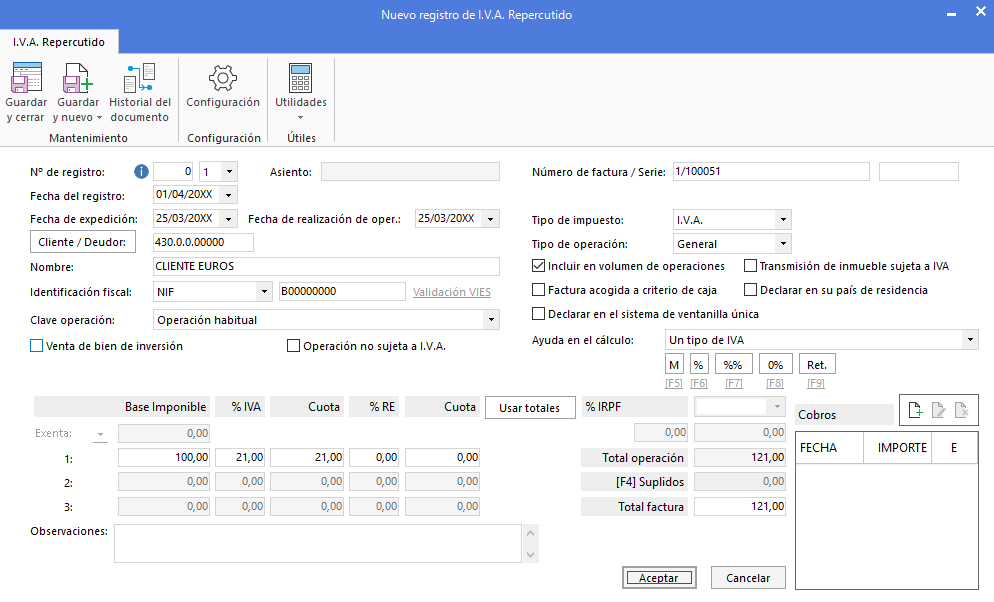994x602 pixels.
Task: Expand the Ayuda en el cálculo dropdown
Action: [x=970, y=340]
